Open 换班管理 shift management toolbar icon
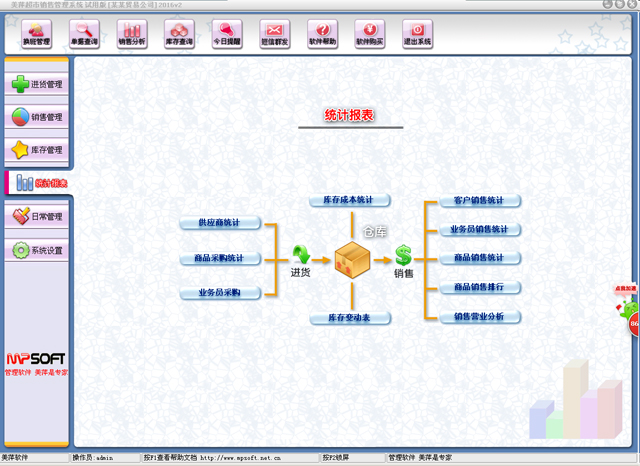 click(36, 35)
